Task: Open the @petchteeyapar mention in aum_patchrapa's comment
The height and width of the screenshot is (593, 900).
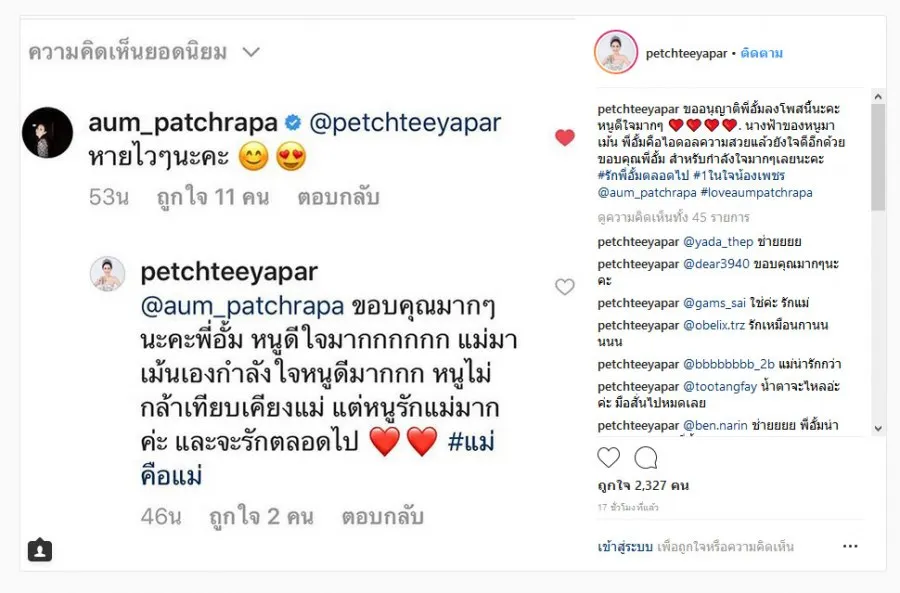Action: pyautogui.click(x=405, y=123)
